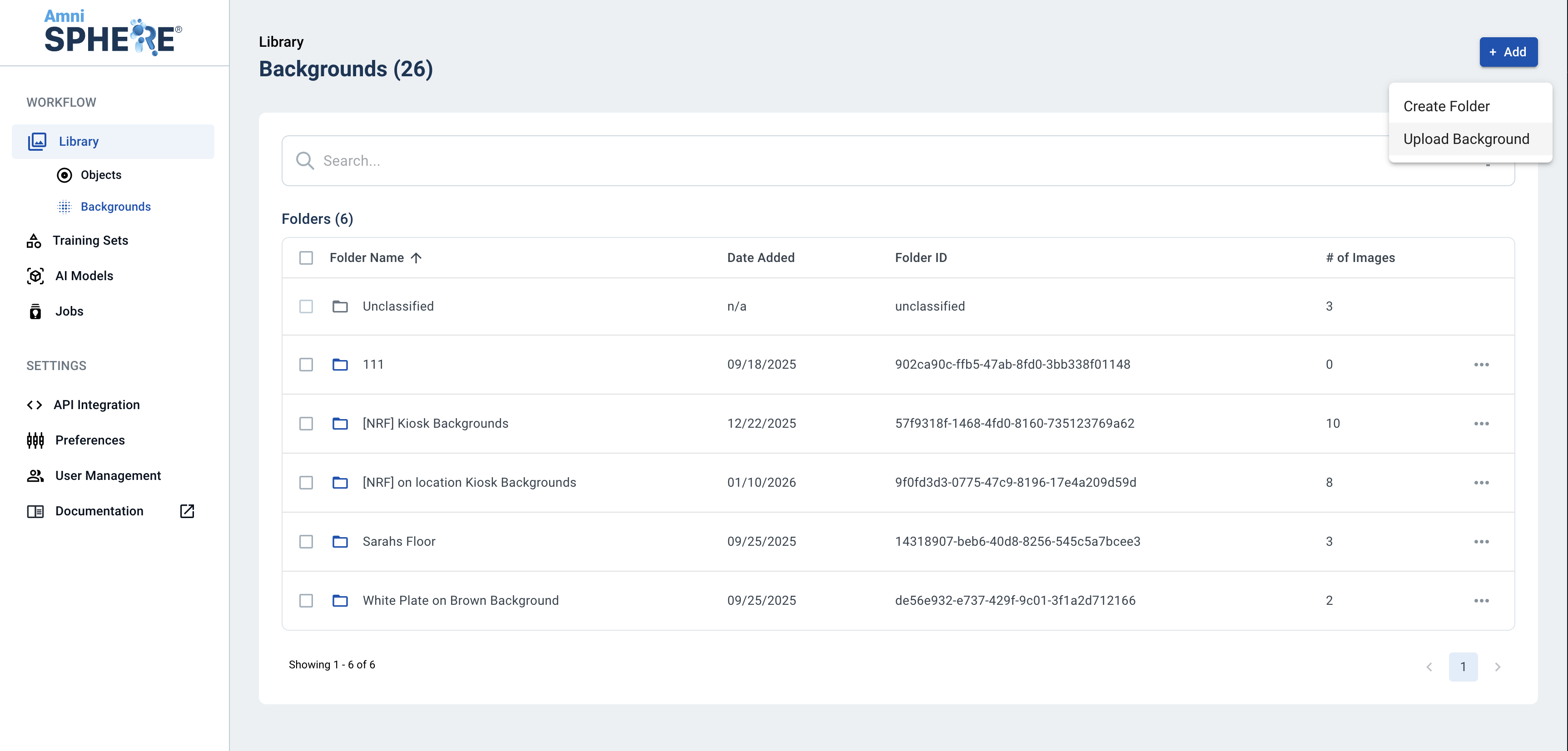Screen dimensions: 1568x751
Task: Check the Sarahs Floor folder checkbox
Action: pos(306,541)
